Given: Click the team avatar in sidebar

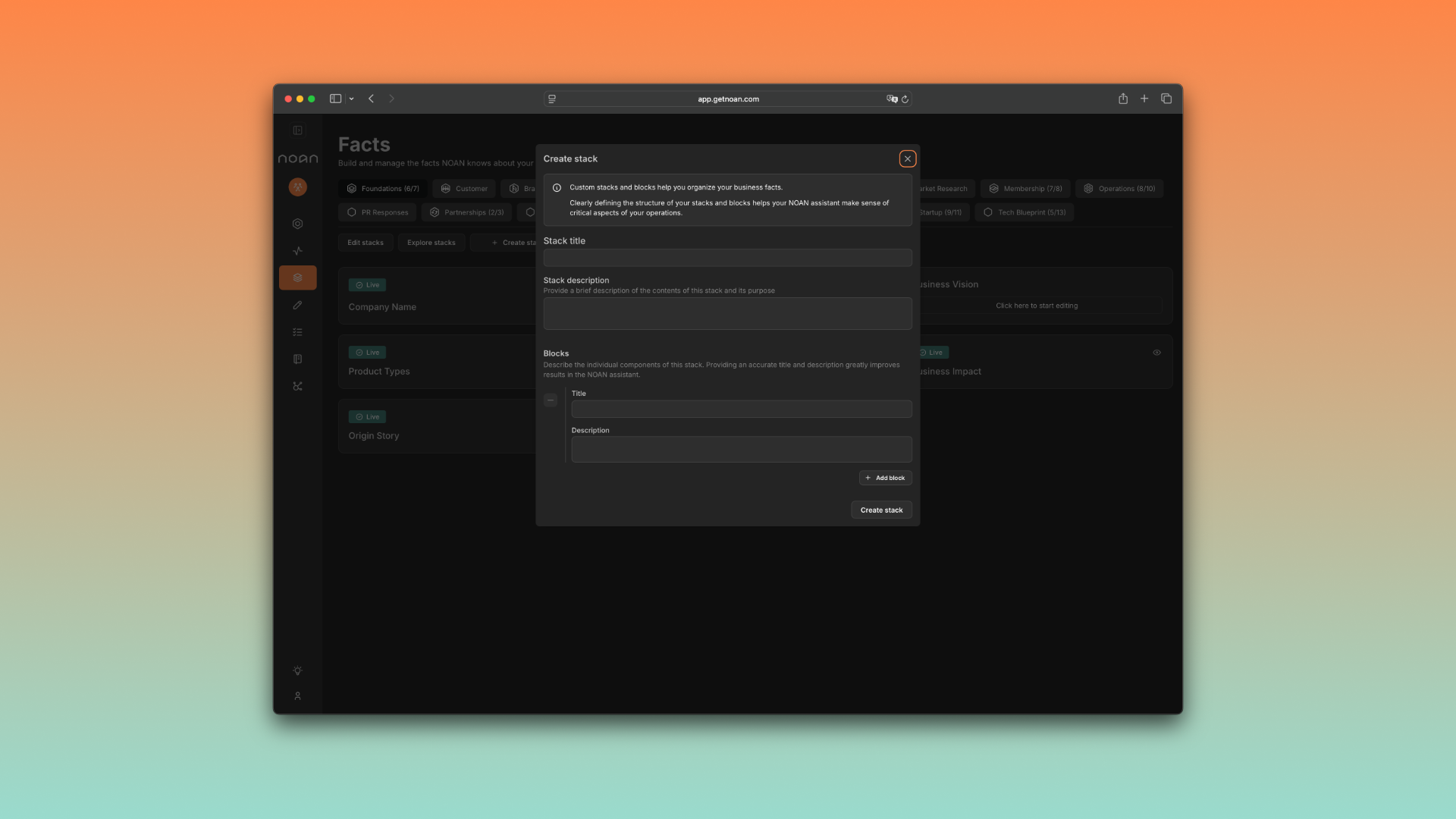Looking at the screenshot, I should click(297, 187).
